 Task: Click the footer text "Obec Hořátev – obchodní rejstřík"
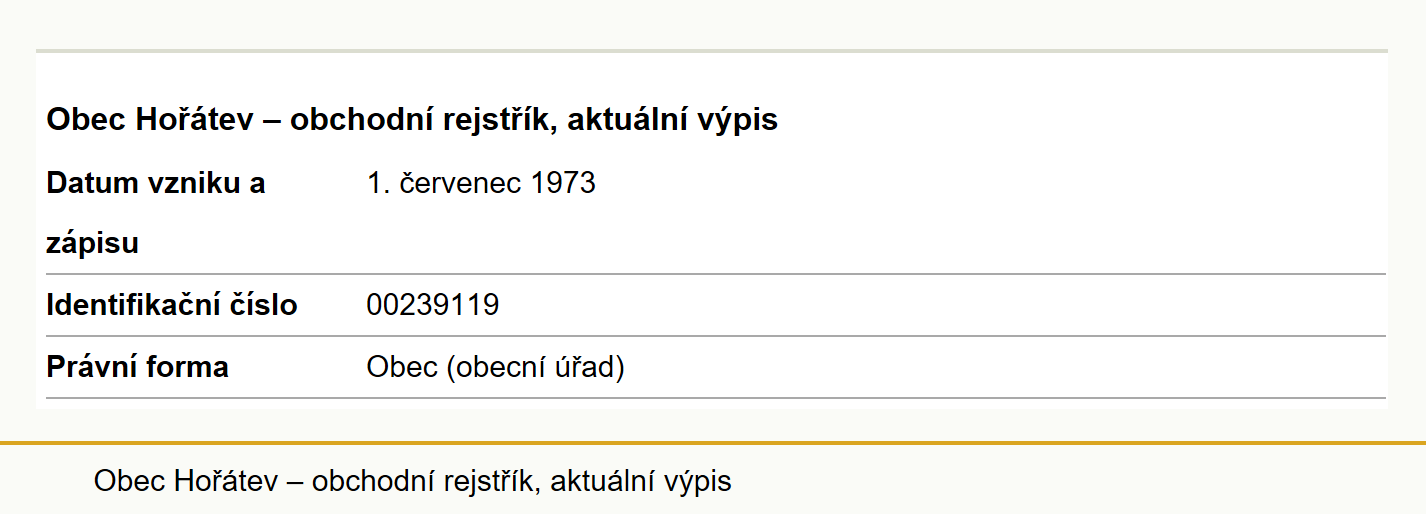pos(318,481)
